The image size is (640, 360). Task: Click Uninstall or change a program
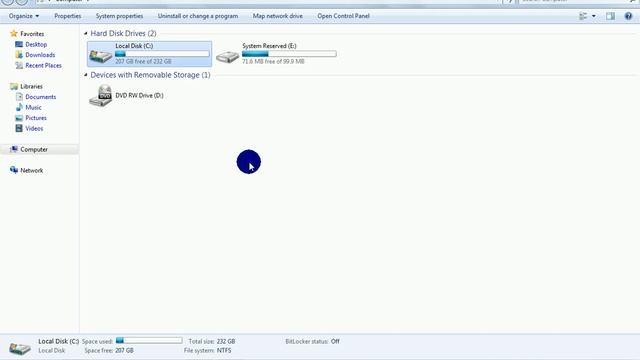pos(198,16)
